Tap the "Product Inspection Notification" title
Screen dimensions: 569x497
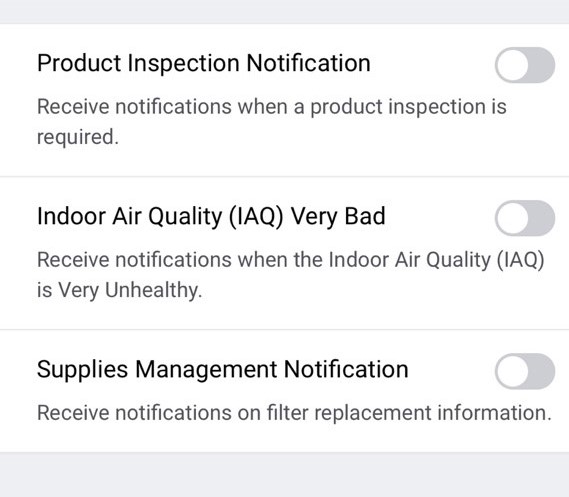(x=204, y=63)
